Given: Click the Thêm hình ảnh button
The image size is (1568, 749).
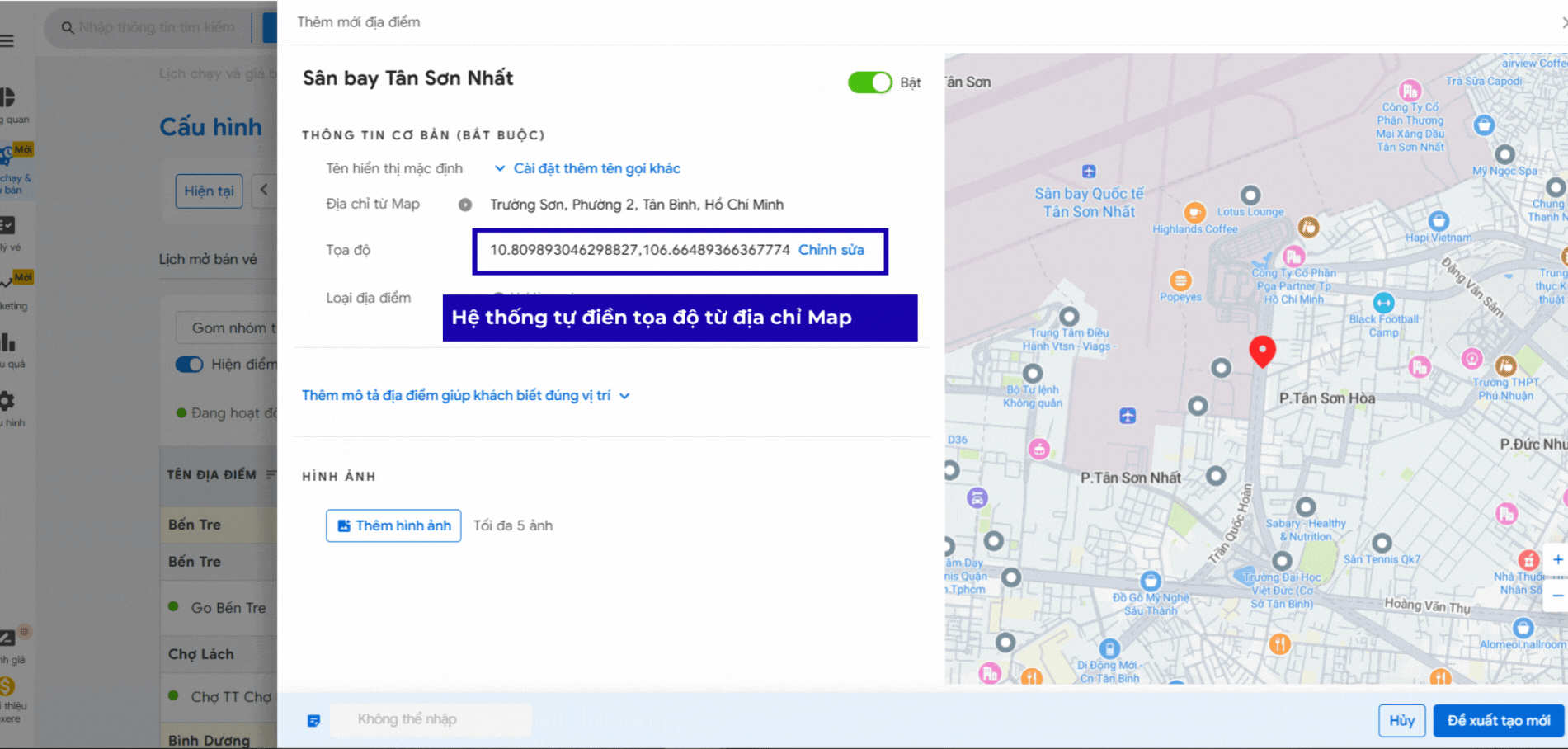Looking at the screenshot, I should coord(393,525).
